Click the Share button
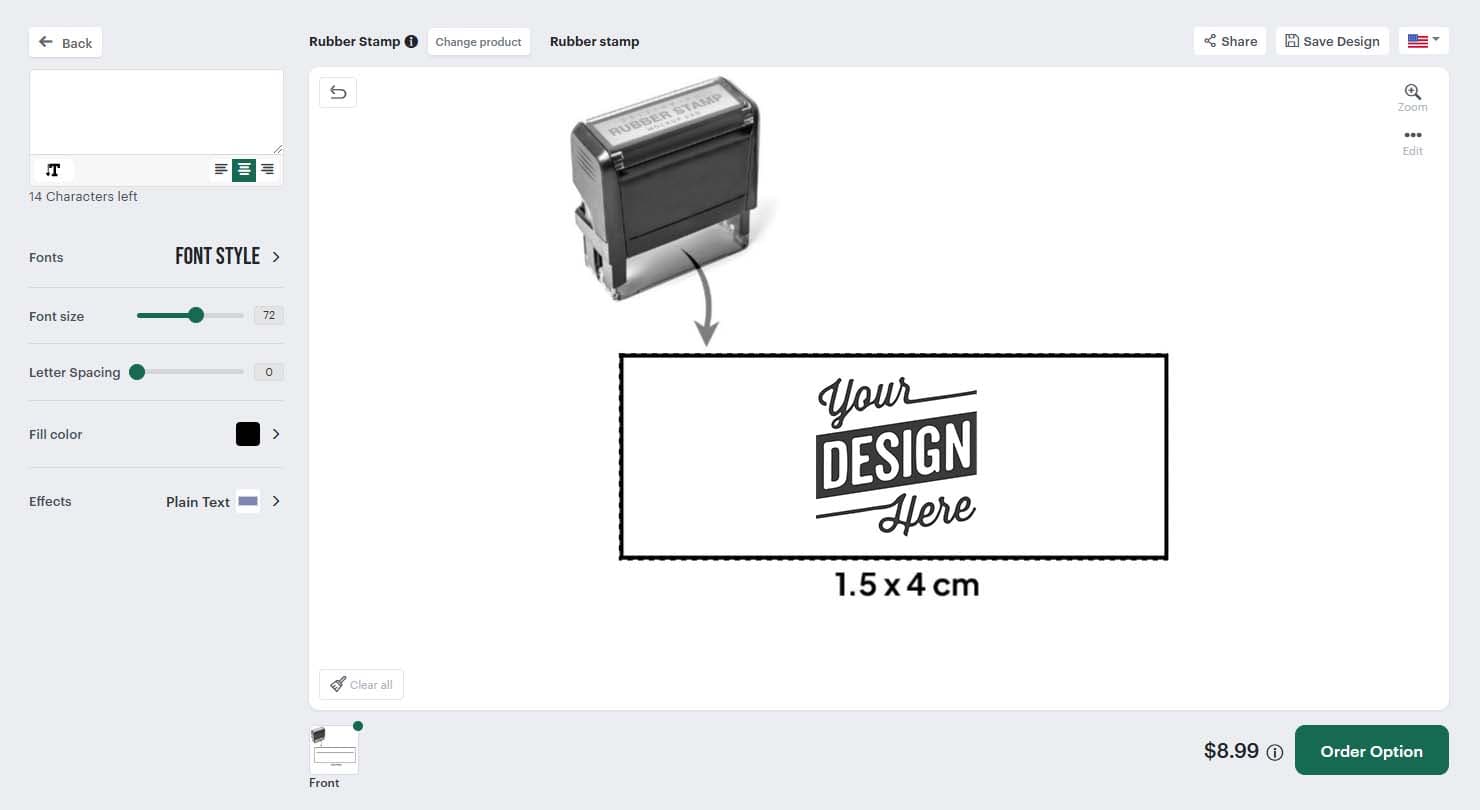The image size is (1480, 810). pyautogui.click(x=1230, y=41)
